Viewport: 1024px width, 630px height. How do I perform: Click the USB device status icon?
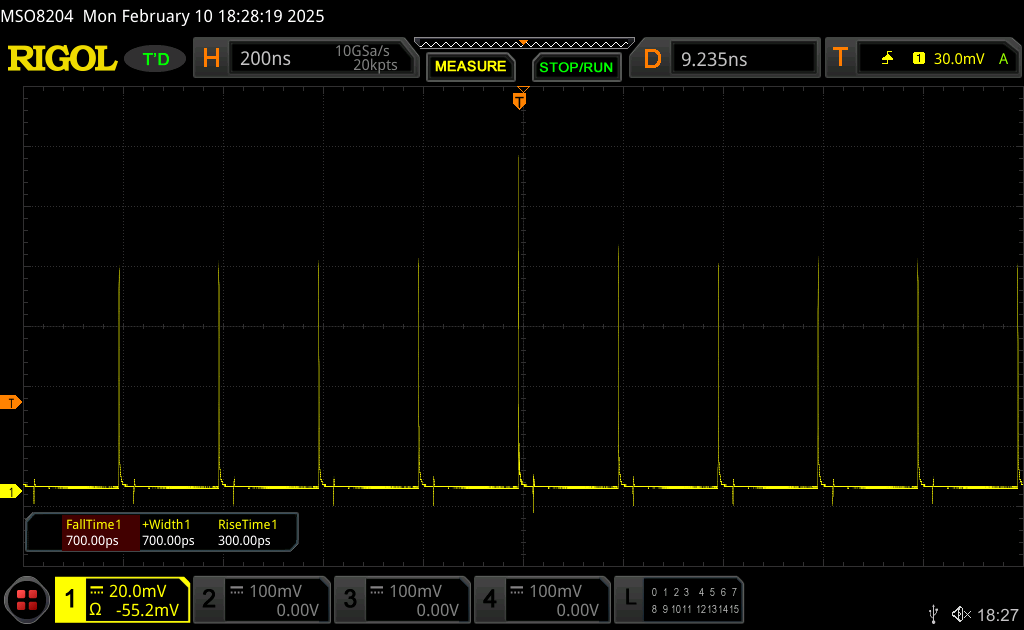point(934,613)
